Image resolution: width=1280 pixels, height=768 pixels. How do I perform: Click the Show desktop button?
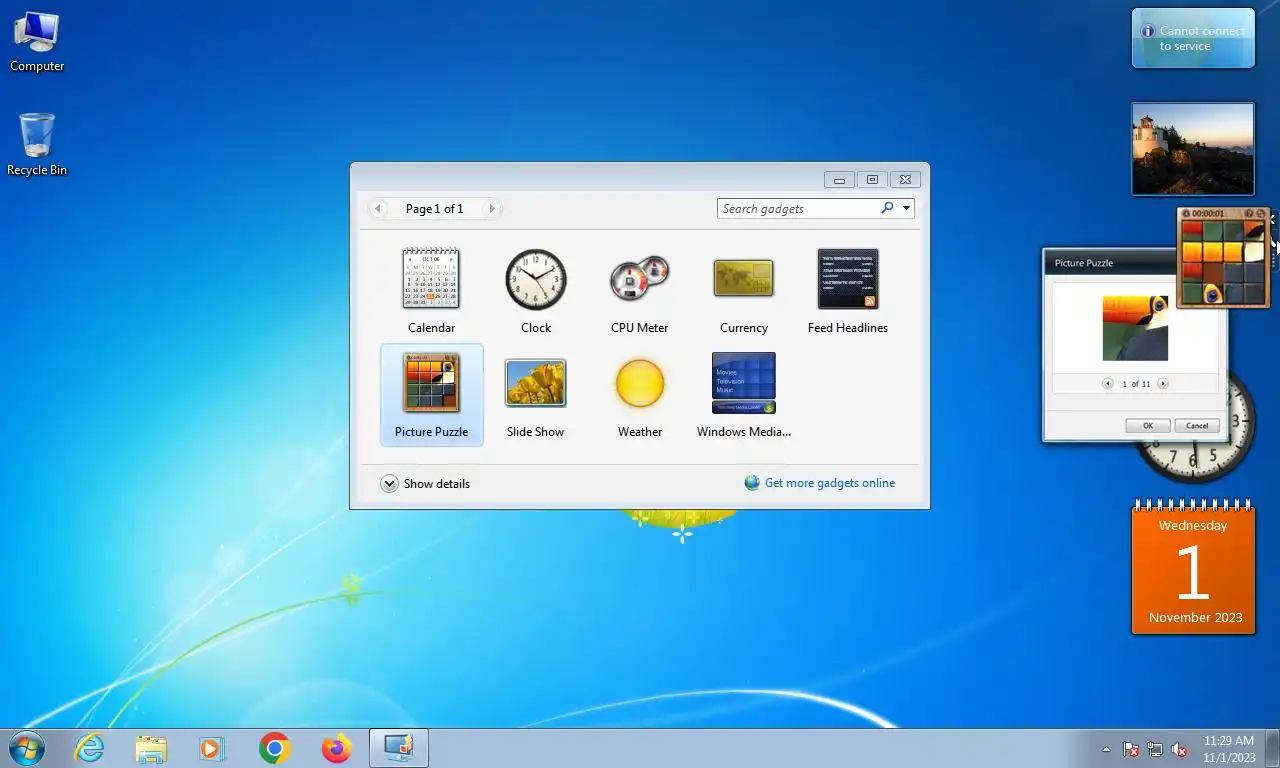point(1273,748)
